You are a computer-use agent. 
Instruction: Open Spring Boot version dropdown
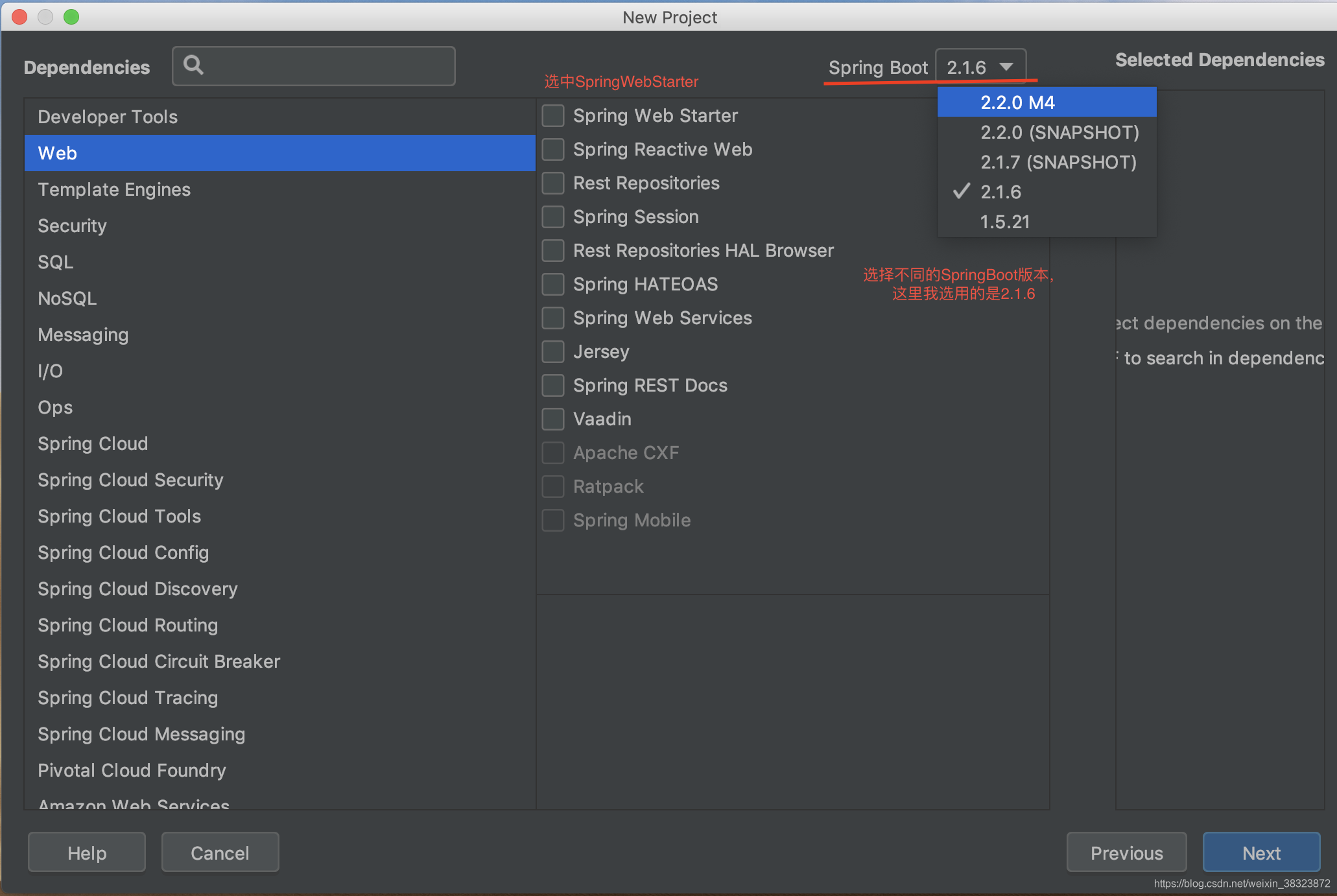point(980,67)
